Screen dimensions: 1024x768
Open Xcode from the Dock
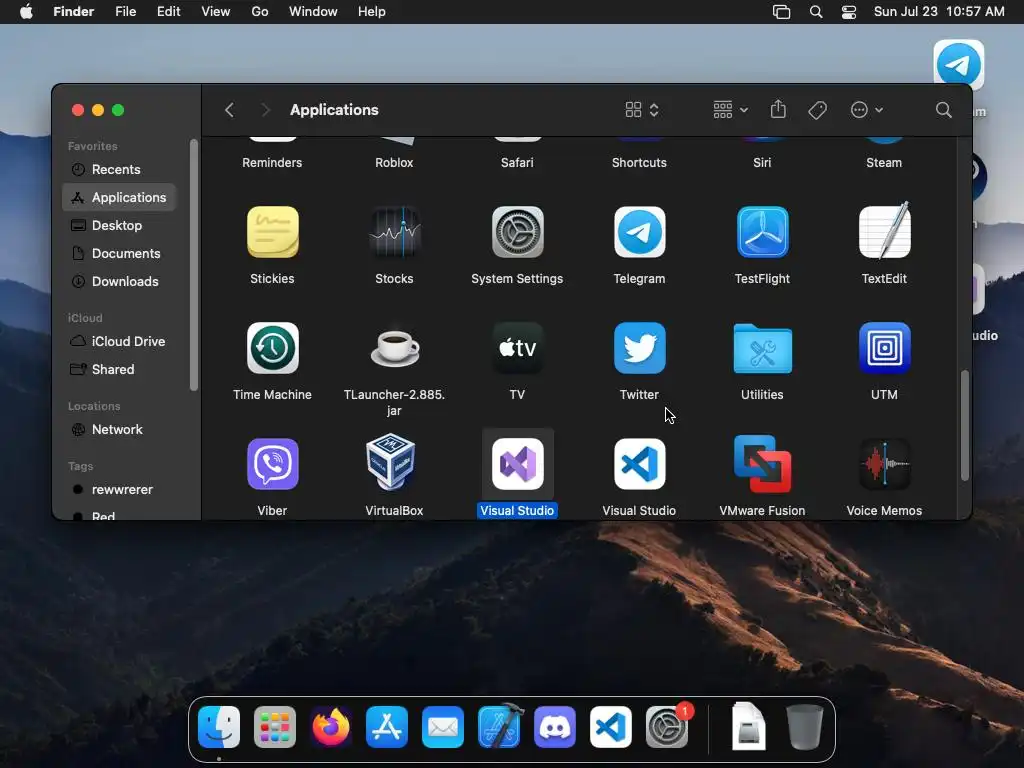(500, 726)
